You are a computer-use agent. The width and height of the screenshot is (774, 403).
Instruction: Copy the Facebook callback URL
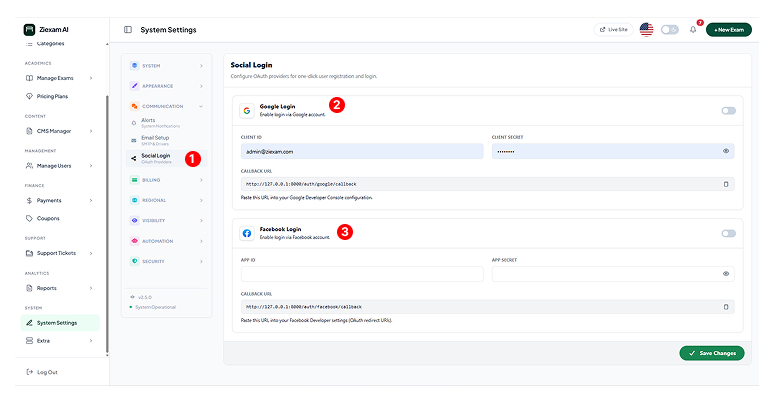[x=726, y=307]
